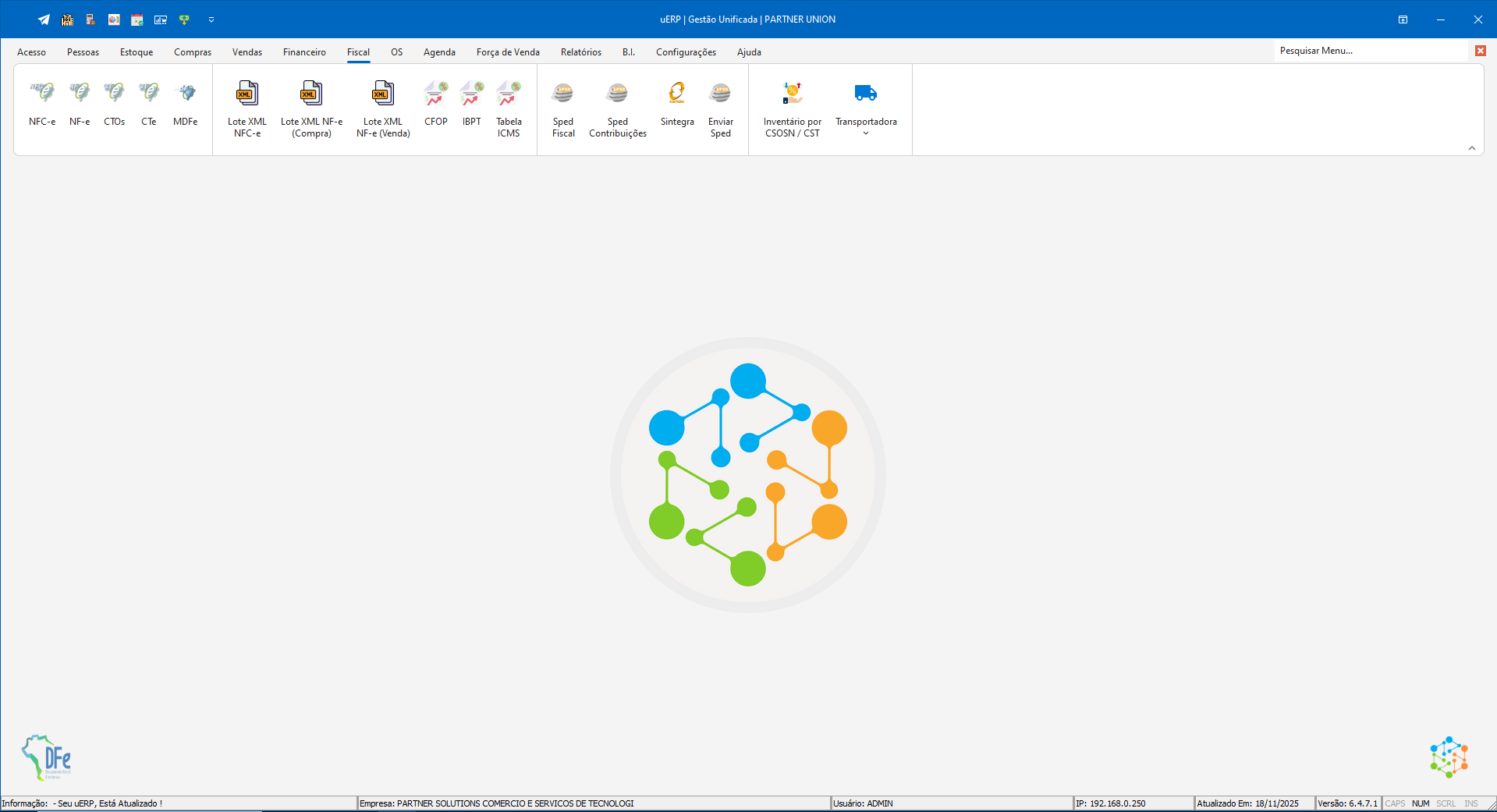This screenshot has width=1497, height=812.
Task: Open the Configurações tab
Action: 686,52
